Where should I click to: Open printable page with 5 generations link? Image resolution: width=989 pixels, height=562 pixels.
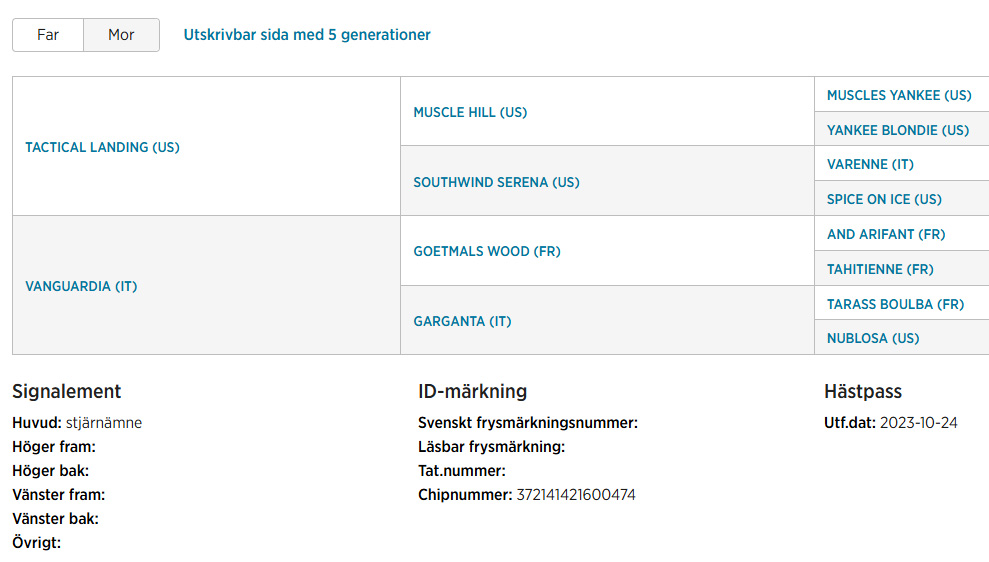[x=307, y=35]
